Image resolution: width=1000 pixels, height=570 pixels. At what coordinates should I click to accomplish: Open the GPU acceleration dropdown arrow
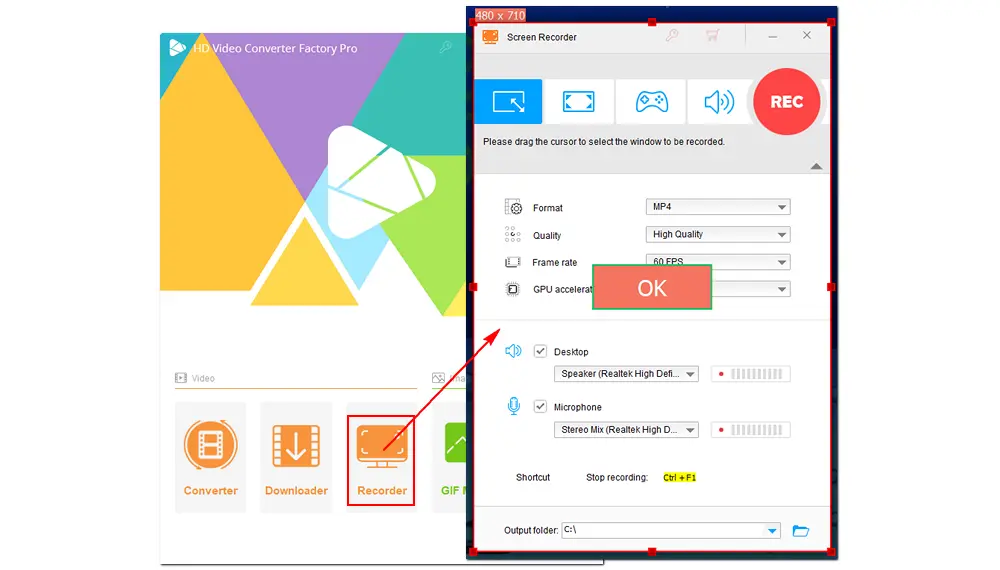tap(781, 289)
